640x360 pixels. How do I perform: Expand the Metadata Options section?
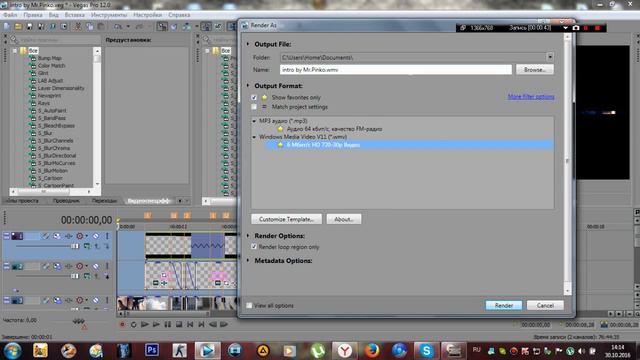(x=248, y=260)
